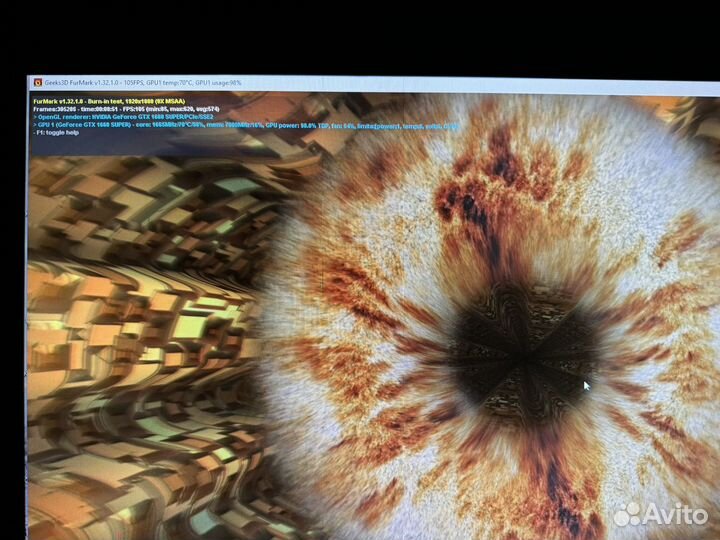Click the FurMark Burn-in test overlay line
Viewport: 720px width, 540px height.
pyautogui.click(x=90, y=101)
